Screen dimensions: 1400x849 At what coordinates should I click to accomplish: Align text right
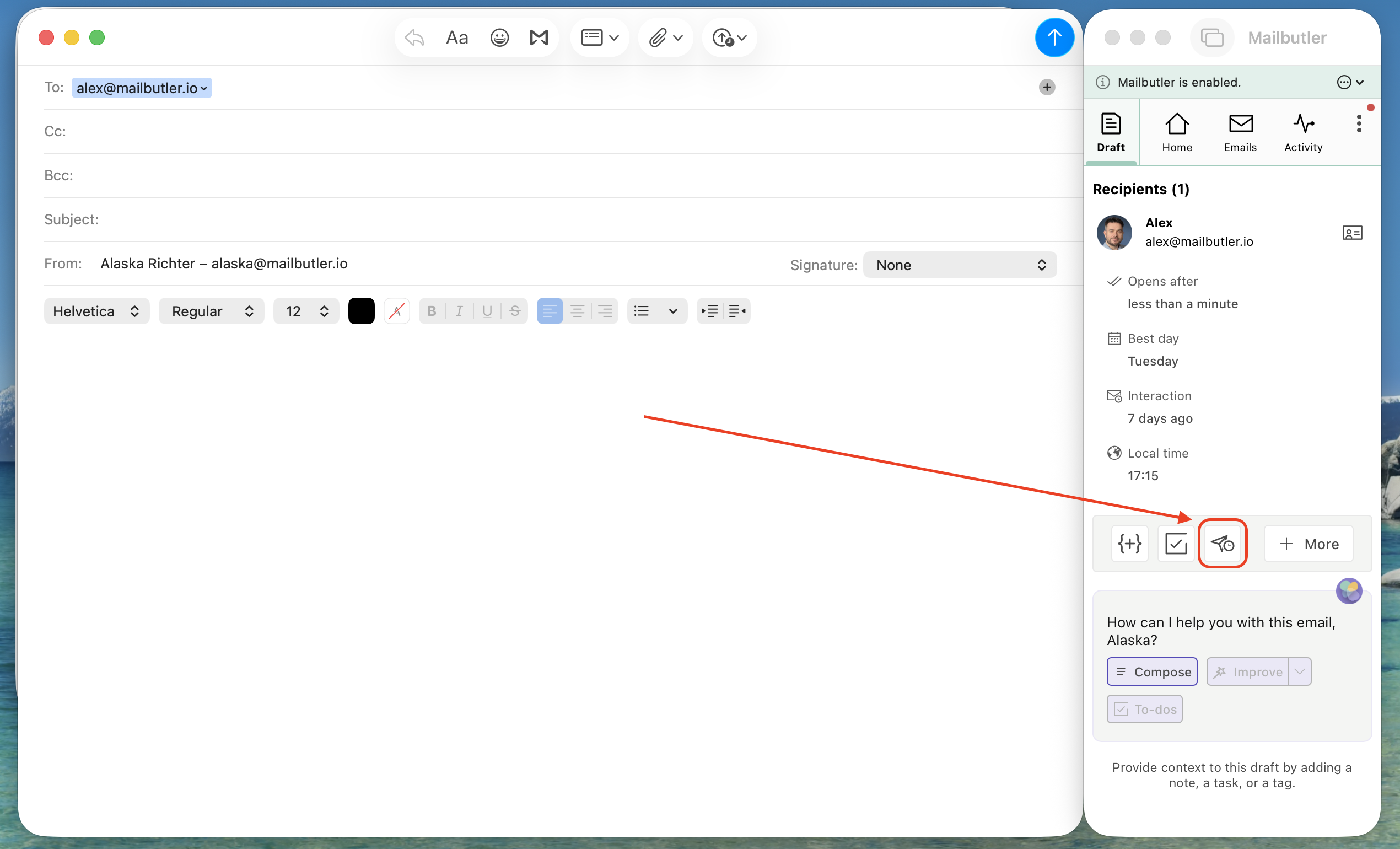pyautogui.click(x=605, y=311)
